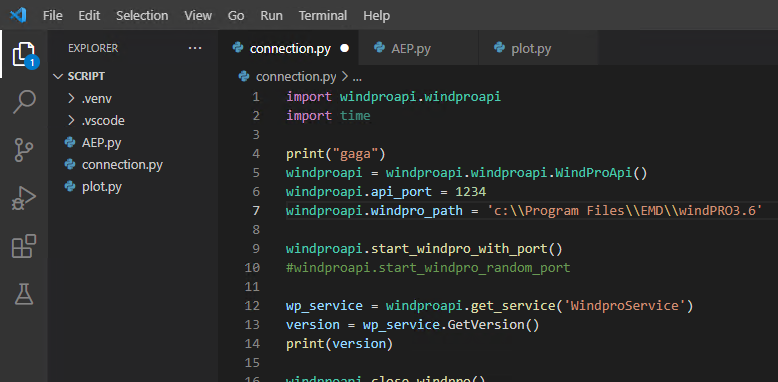
Task: Switch to the plot.py editor tab
Action: 538,49
